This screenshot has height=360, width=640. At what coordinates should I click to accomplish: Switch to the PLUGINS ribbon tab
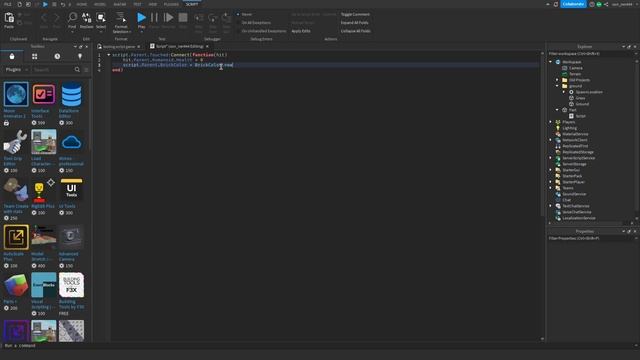click(x=171, y=4)
